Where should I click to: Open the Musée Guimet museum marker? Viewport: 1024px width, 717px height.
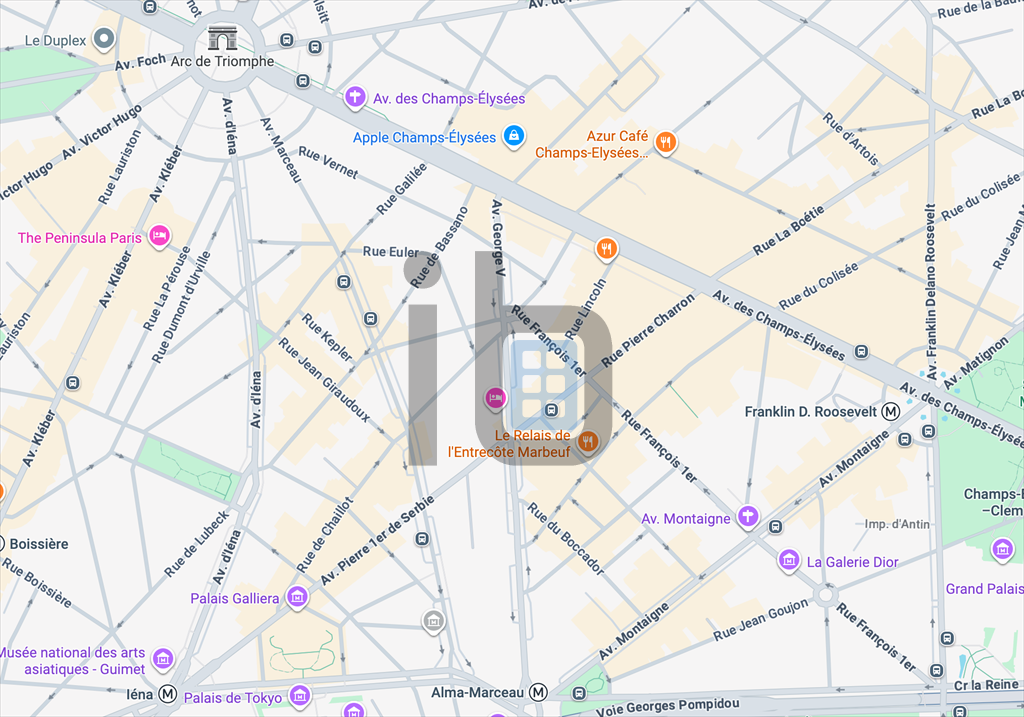coord(163,660)
